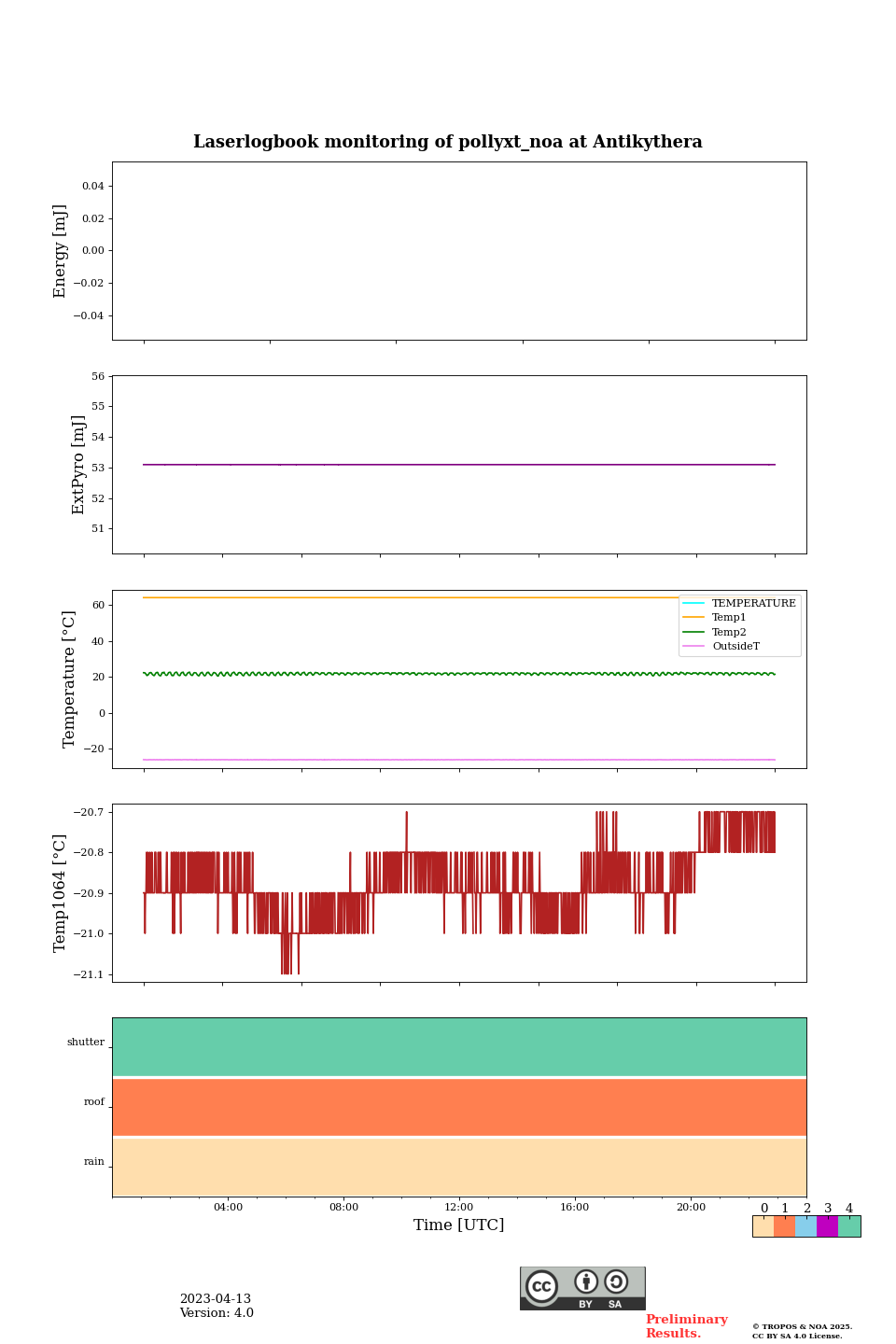Click the roof row label

pos(94,1102)
